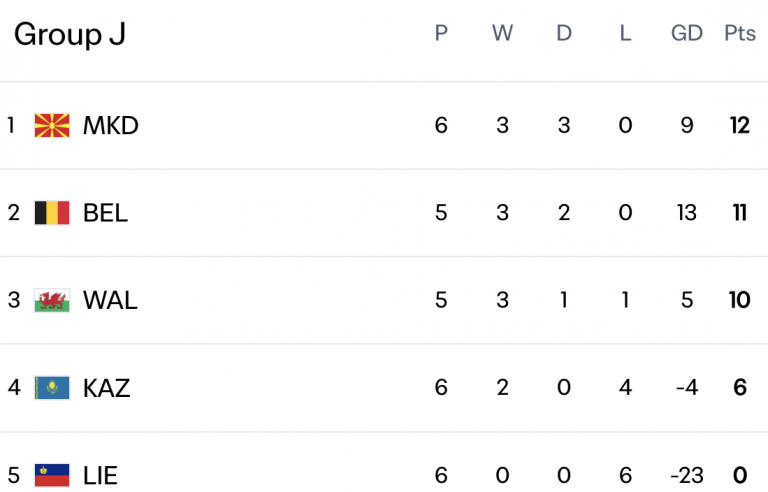Click the Kazakhstan flag icon
The height and width of the screenshot is (492, 768).
52,387
